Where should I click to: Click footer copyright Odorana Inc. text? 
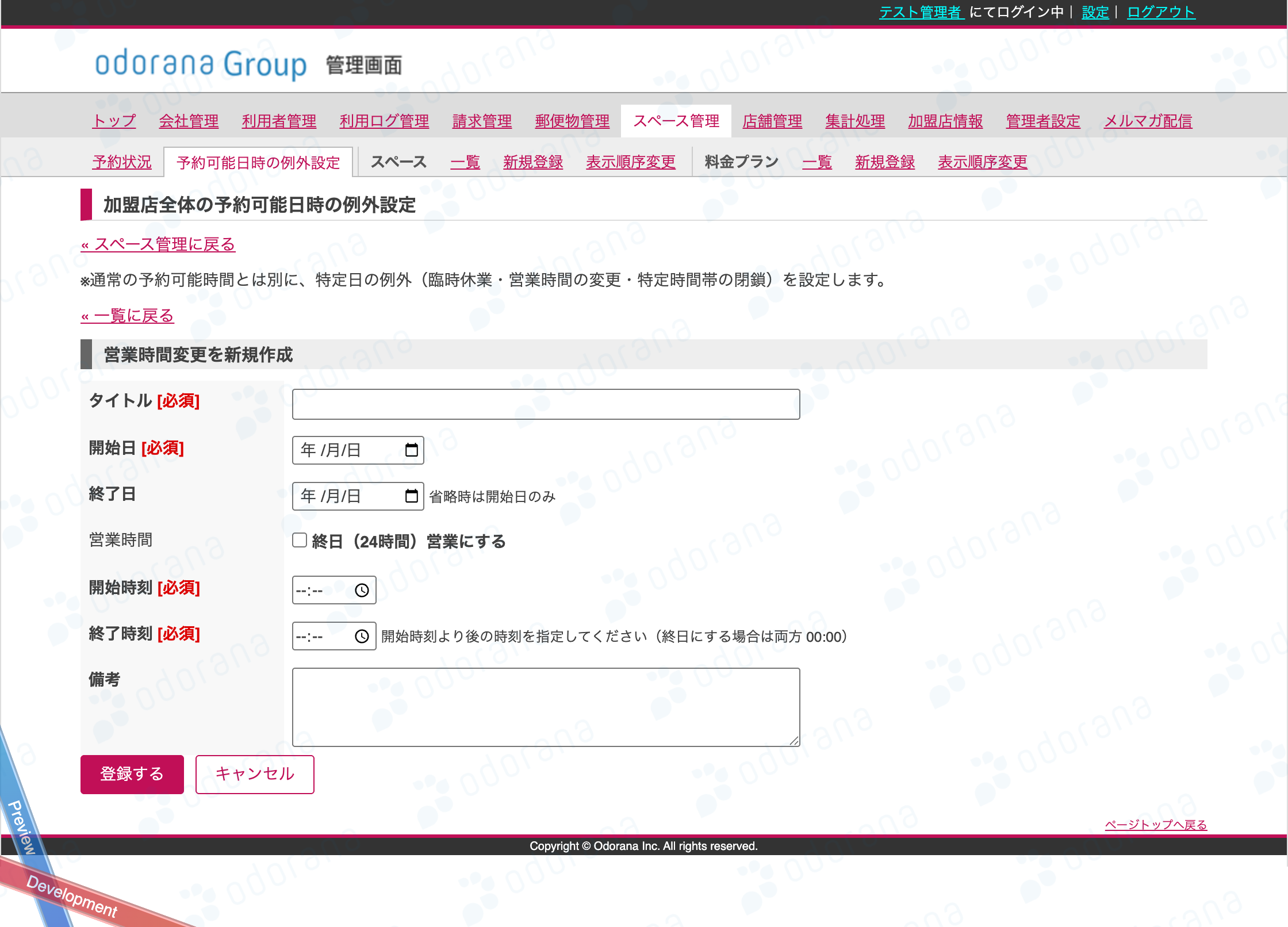tap(643, 846)
